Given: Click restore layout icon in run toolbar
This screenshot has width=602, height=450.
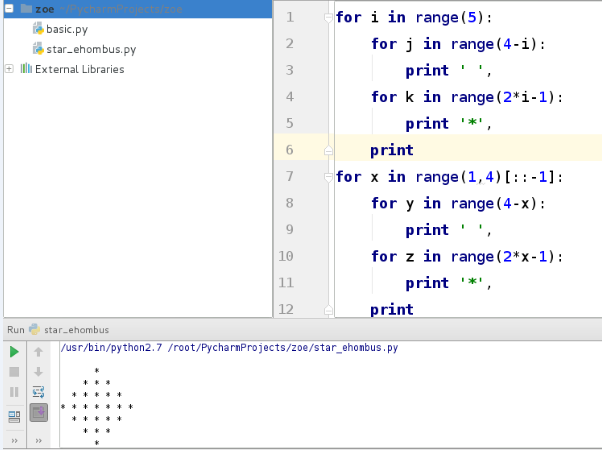Looking at the screenshot, I should tap(14, 417).
